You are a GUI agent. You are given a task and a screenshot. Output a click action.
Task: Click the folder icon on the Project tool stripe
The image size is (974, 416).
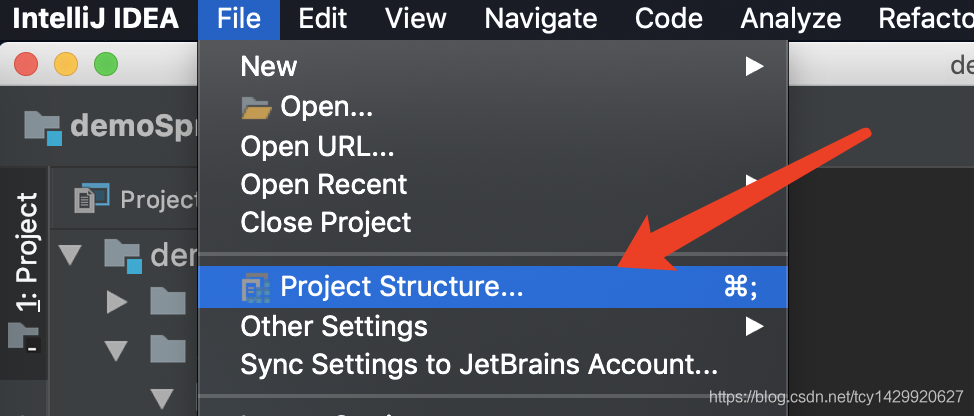pos(24,338)
